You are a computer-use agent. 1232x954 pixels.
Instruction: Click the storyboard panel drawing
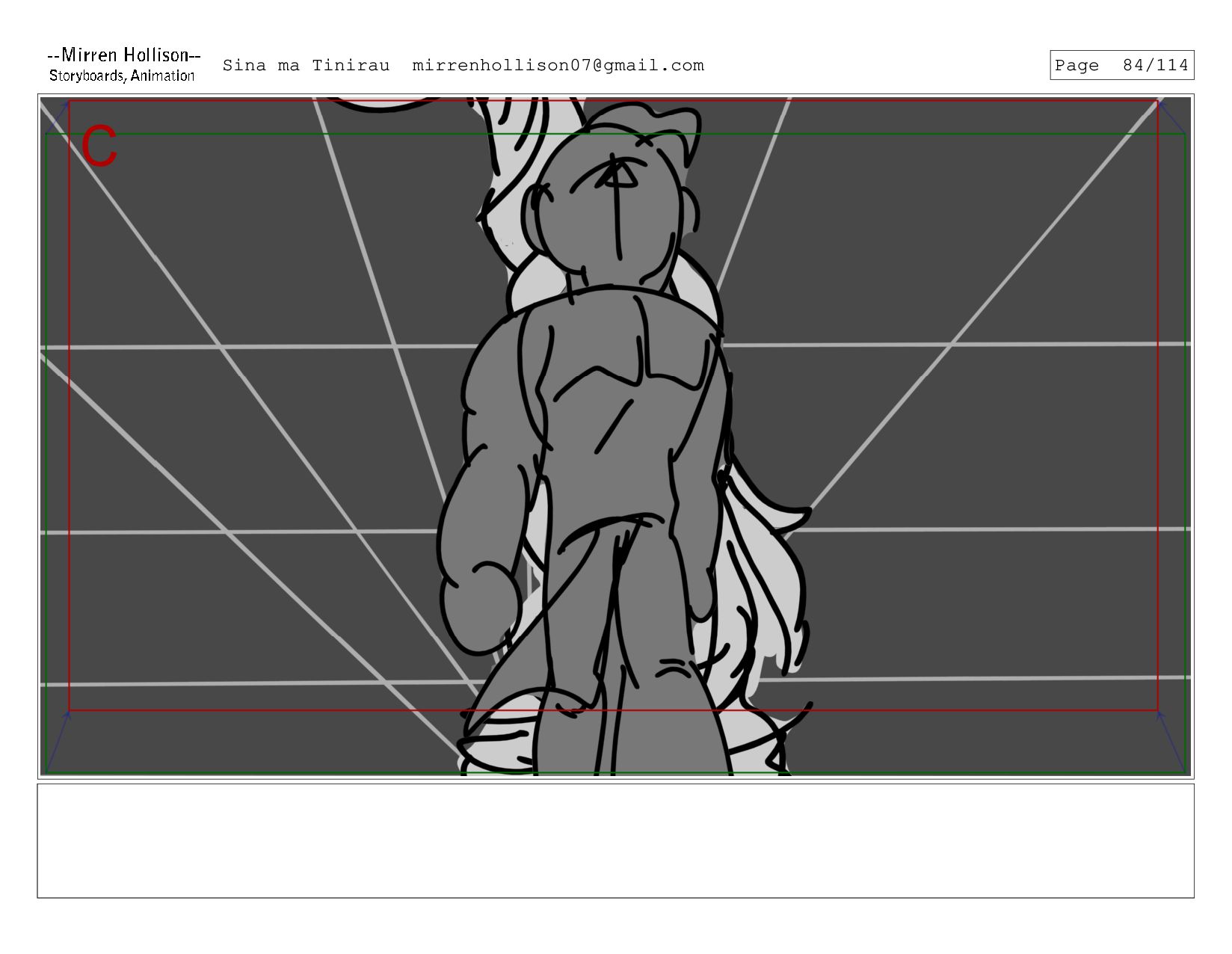point(615,436)
